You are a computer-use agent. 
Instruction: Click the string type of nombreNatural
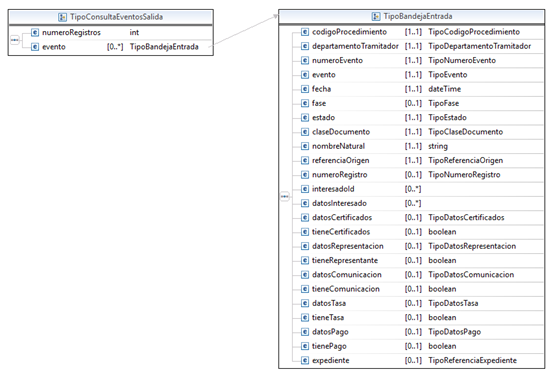coord(437,146)
